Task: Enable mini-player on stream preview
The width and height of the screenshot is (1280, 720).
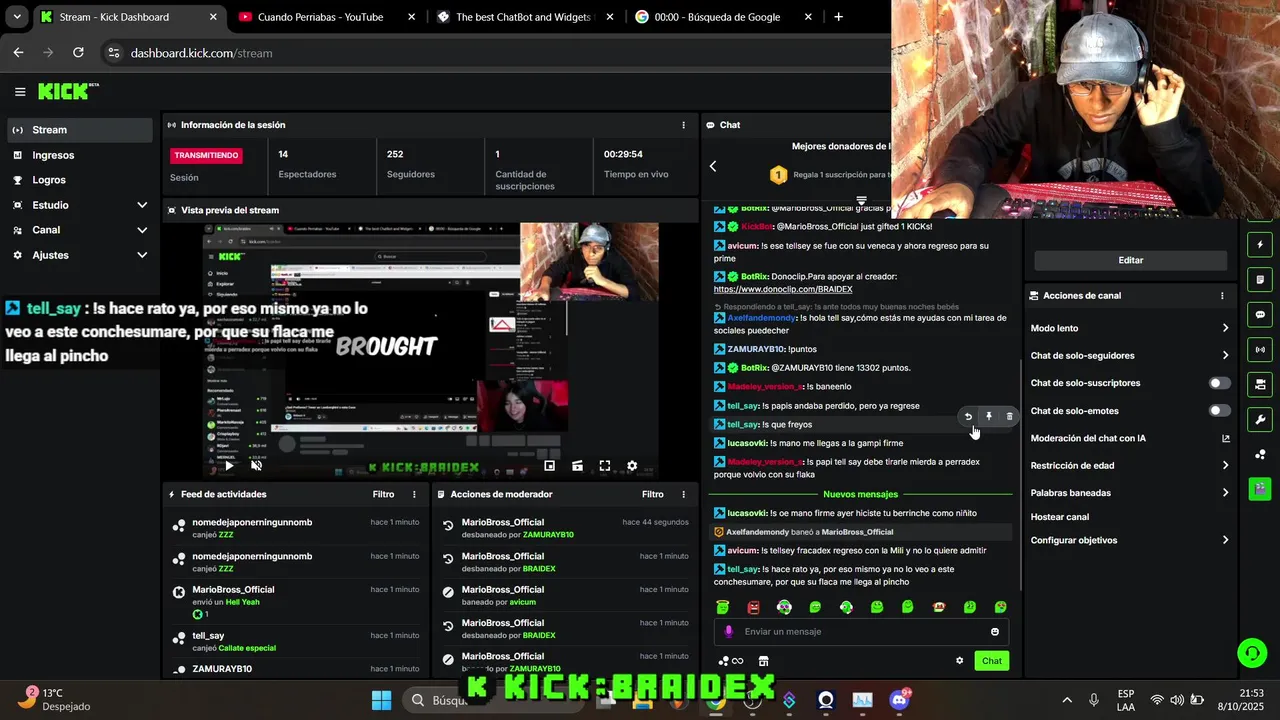Action: tap(549, 466)
